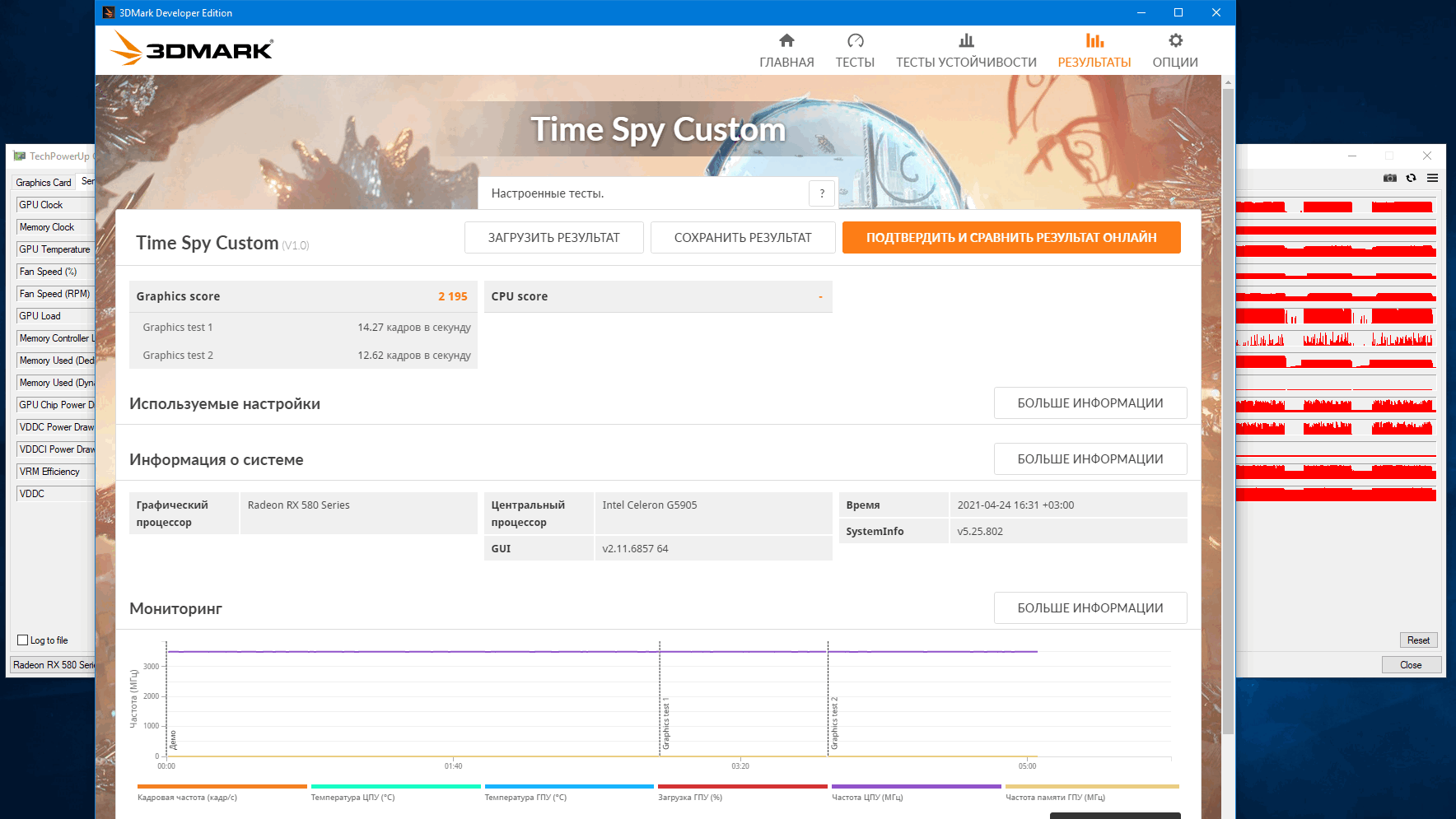Viewport: 1456px width, 819px height.
Task: Open the ОПЦИИ settings tab
Action: coord(1175,51)
